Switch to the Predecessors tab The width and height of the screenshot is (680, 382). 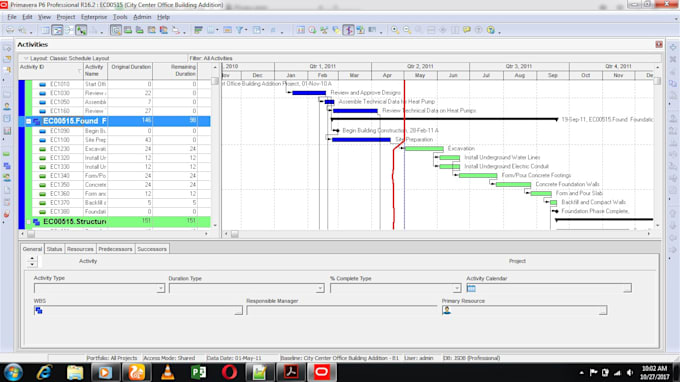click(115, 249)
